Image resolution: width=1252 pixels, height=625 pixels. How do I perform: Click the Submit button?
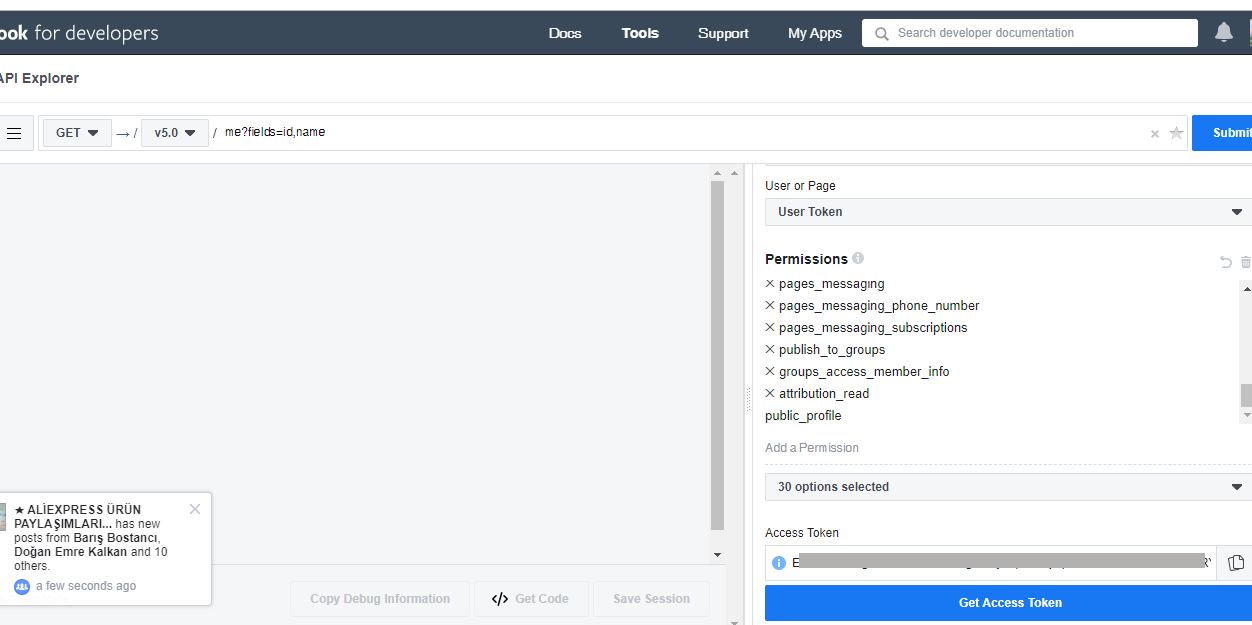click(1222, 133)
